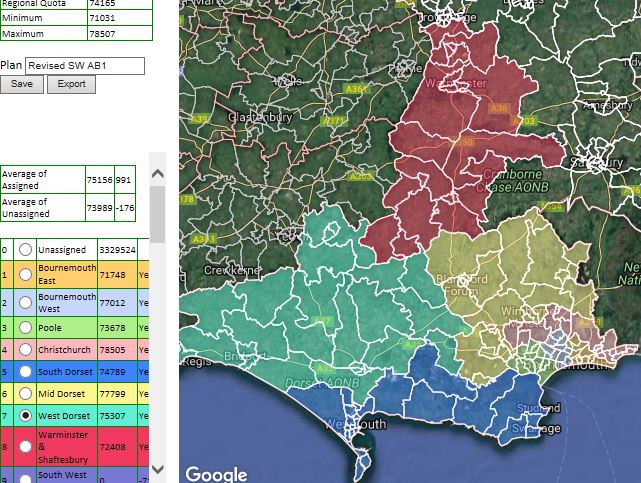Screen dimensions: 641x483
Task: Click the Glastonbury label on the map
Action: pos(260,118)
